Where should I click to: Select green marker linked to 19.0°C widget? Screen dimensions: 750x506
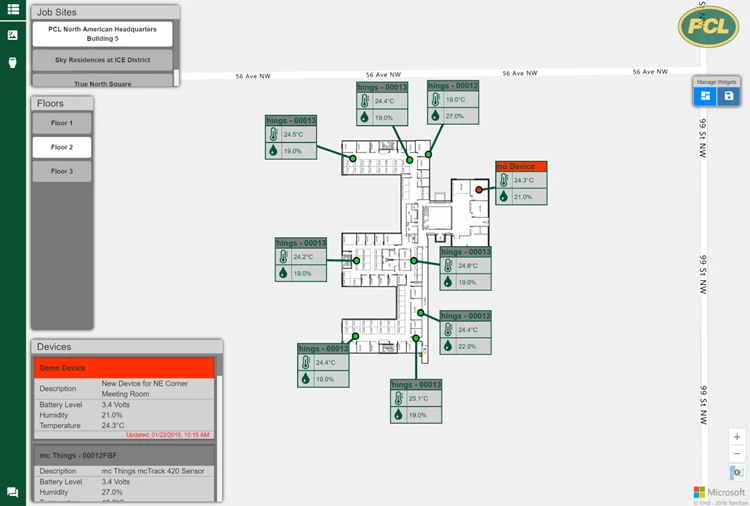pos(429,154)
